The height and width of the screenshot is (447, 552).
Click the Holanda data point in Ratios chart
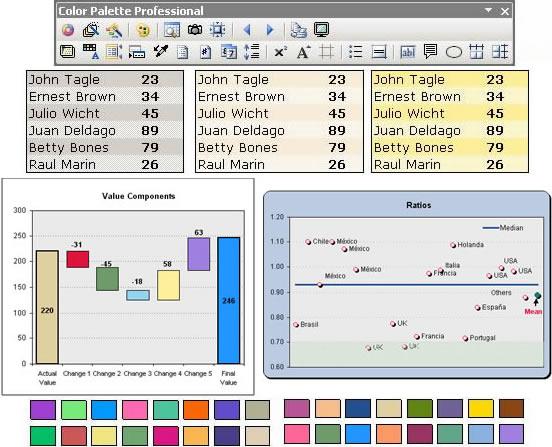click(453, 245)
